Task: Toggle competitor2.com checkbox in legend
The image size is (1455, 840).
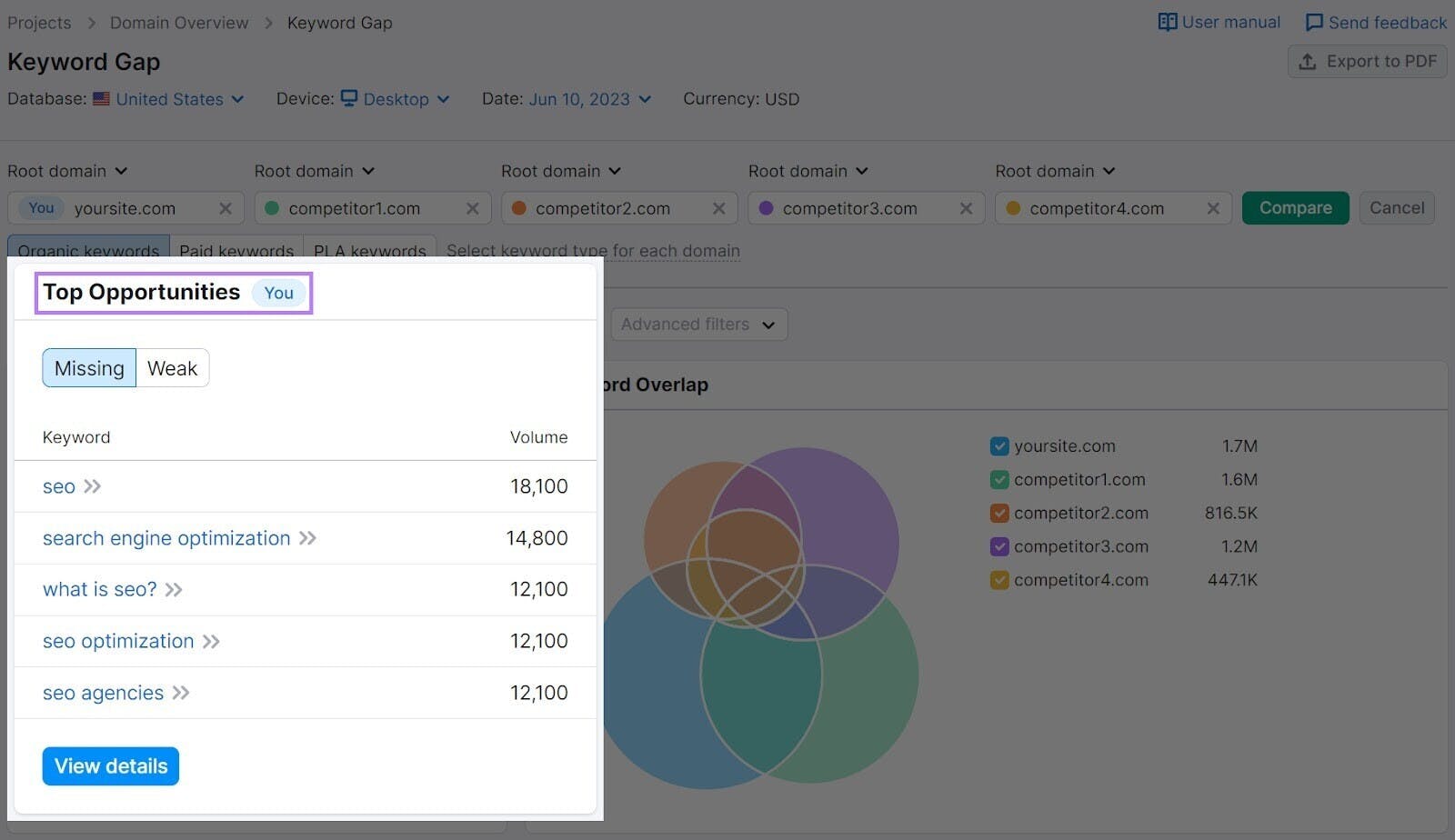Action: [999, 514]
